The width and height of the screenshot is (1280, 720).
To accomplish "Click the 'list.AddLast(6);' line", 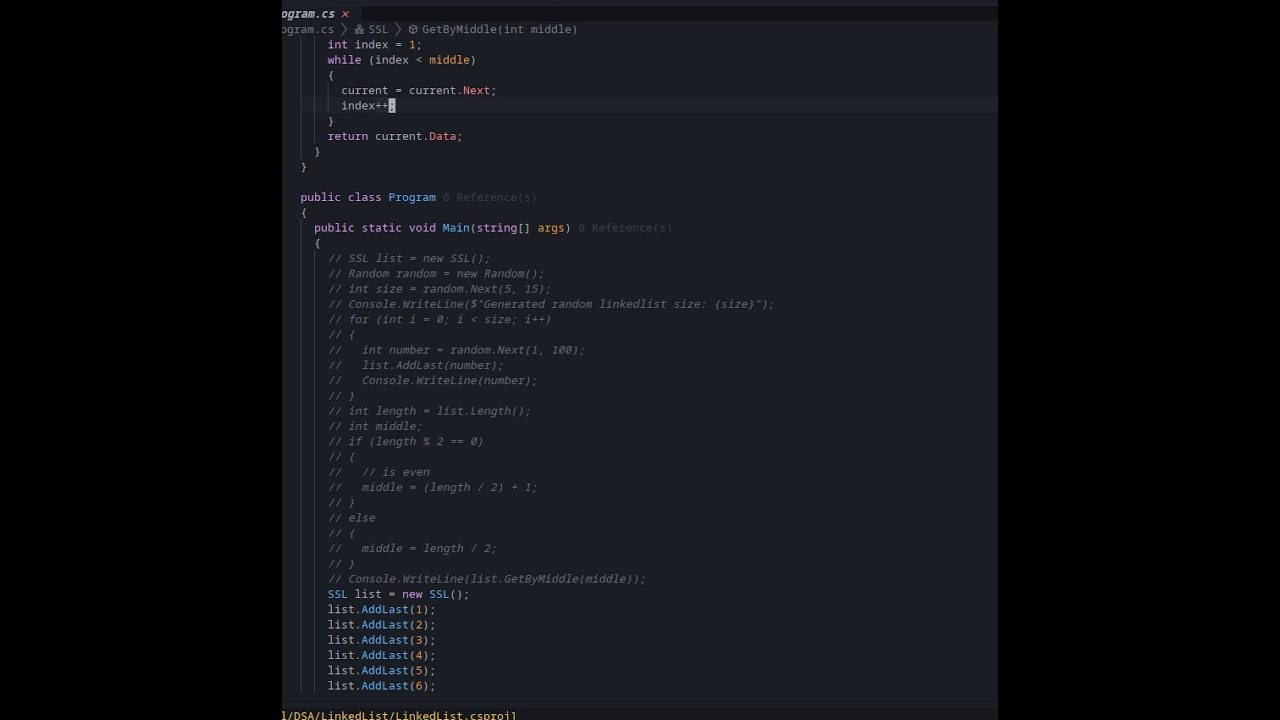I will pyautogui.click(x=381, y=686).
